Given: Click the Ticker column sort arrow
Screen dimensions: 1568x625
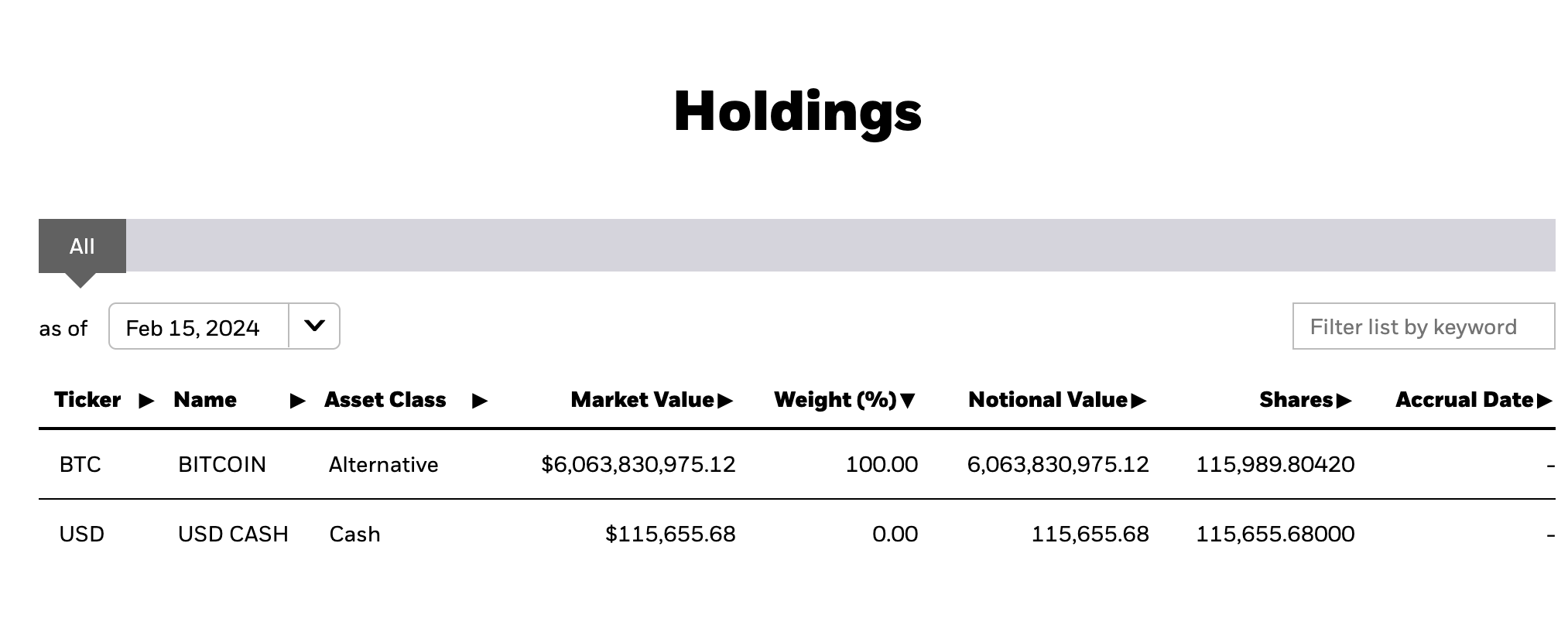Looking at the screenshot, I should [146, 401].
